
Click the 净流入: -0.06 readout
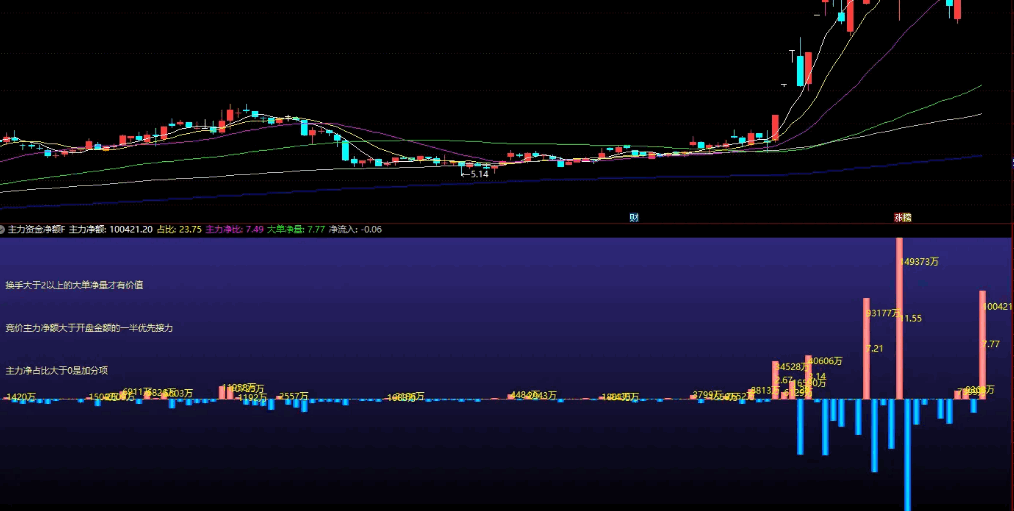coord(356,230)
